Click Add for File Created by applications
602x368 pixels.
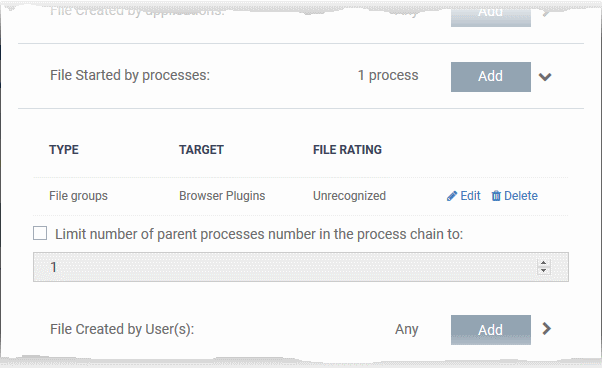click(x=491, y=15)
